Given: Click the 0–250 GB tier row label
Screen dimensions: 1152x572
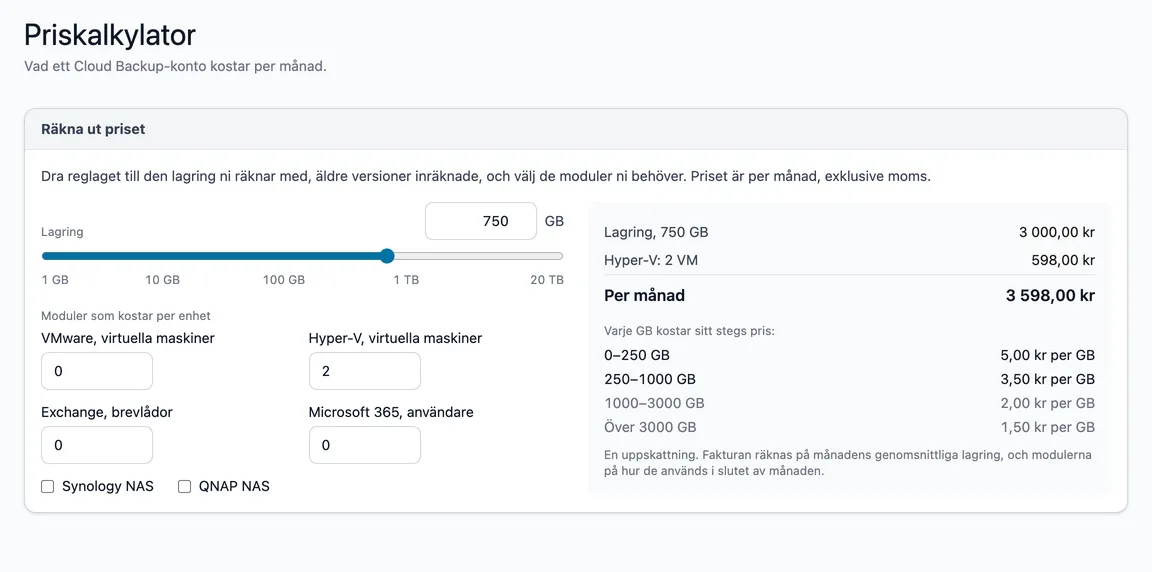Looking at the screenshot, I should point(636,355).
